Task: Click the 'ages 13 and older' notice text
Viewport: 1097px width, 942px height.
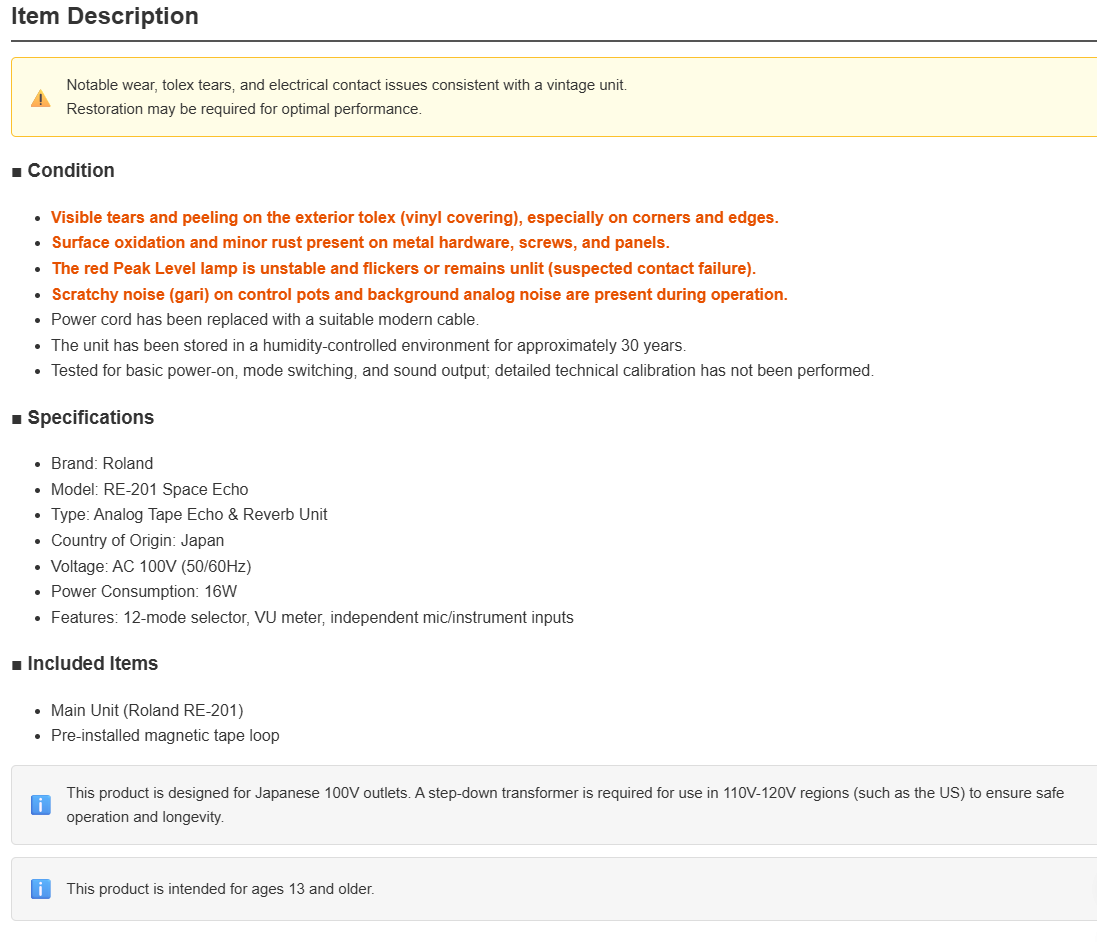Action: (x=220, y=890)
